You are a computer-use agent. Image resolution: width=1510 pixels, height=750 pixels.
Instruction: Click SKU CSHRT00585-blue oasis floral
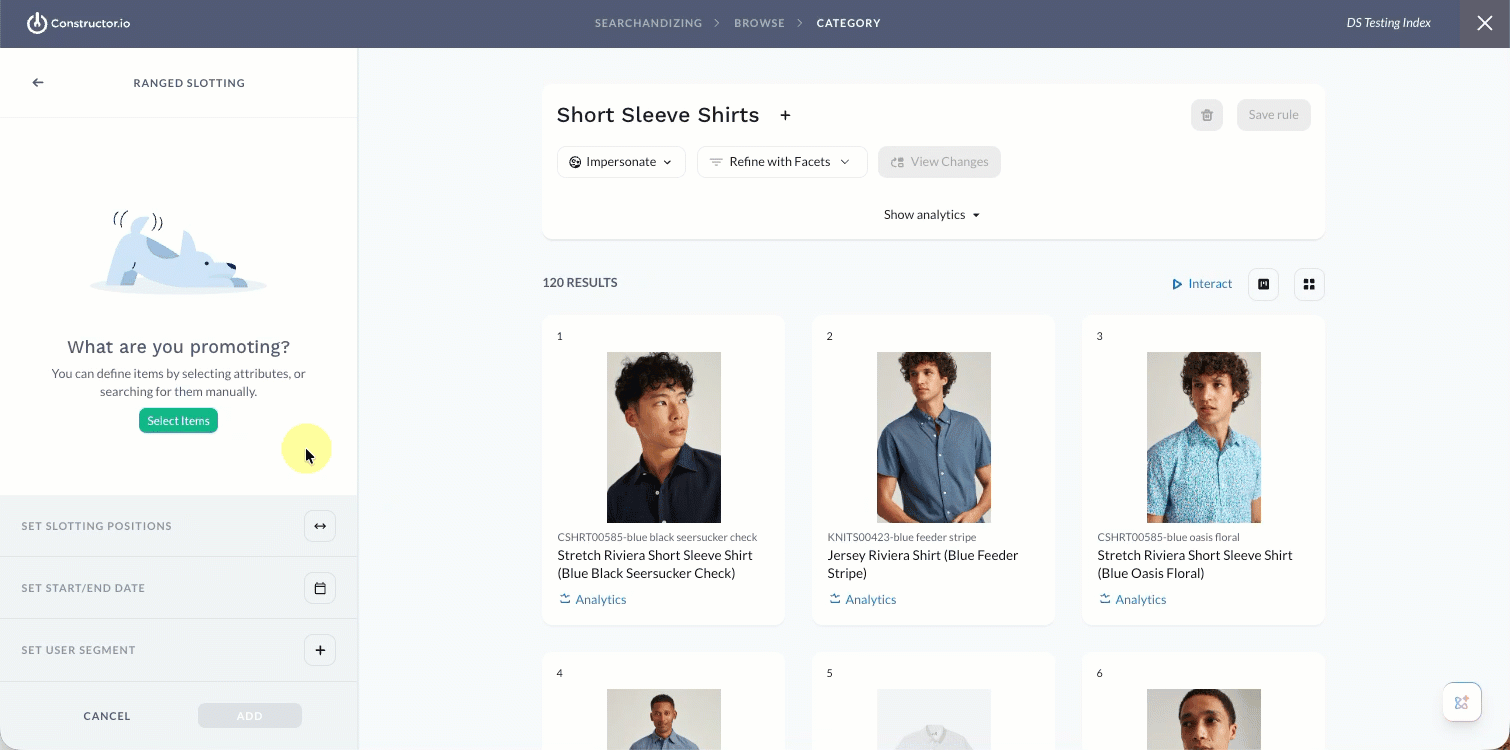tap(1169, 537)
